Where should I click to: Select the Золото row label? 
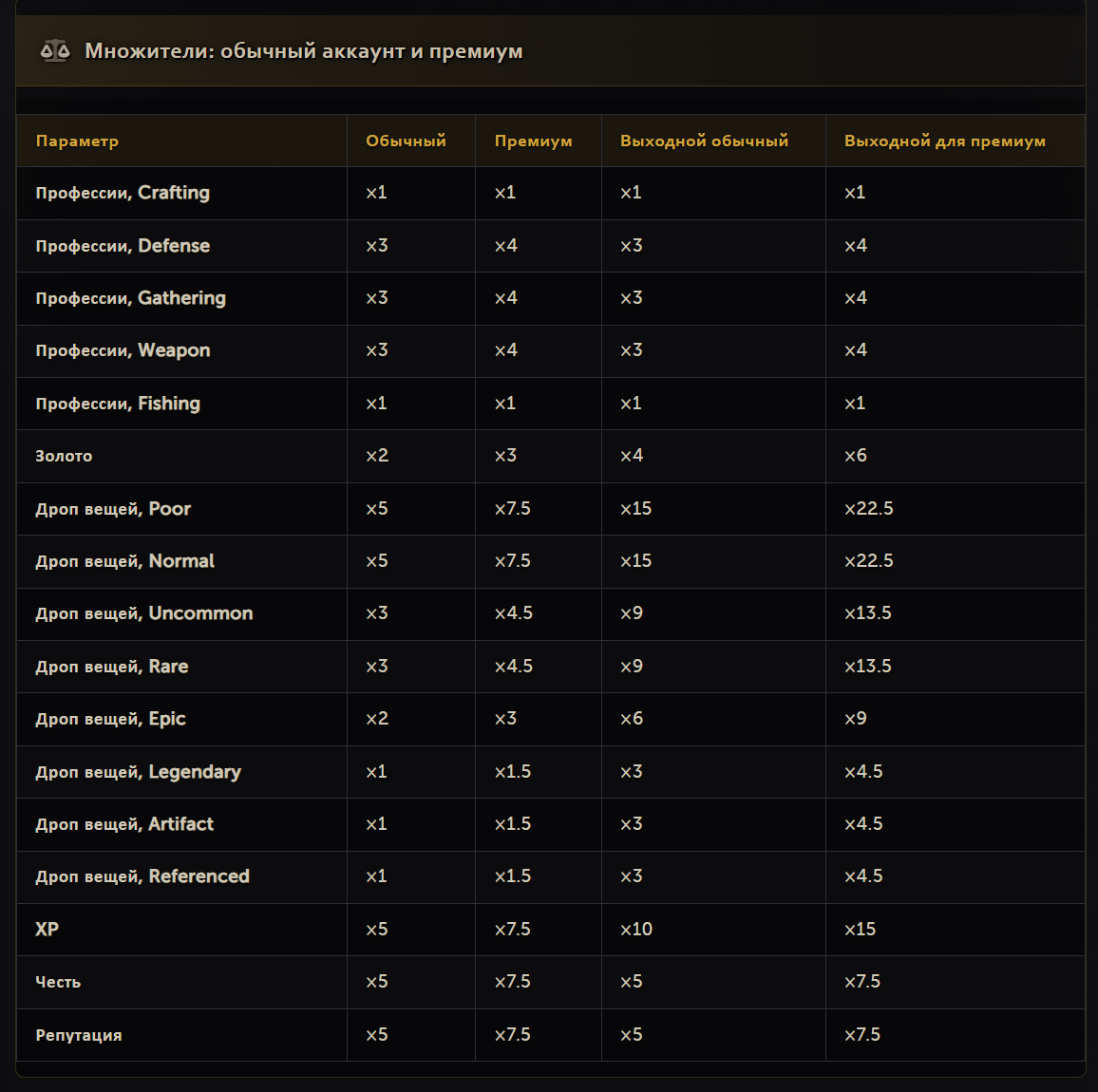click(x=64, y=456)
